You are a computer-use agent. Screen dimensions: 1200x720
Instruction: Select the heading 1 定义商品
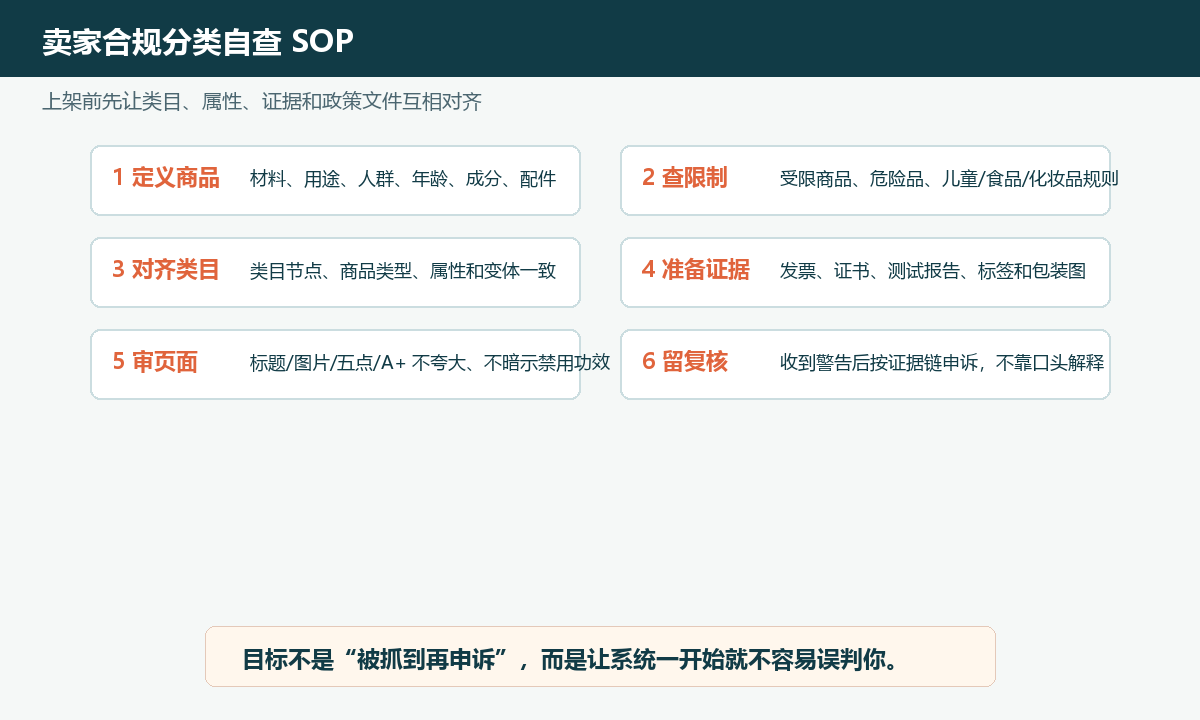click(x=166, y=178)
